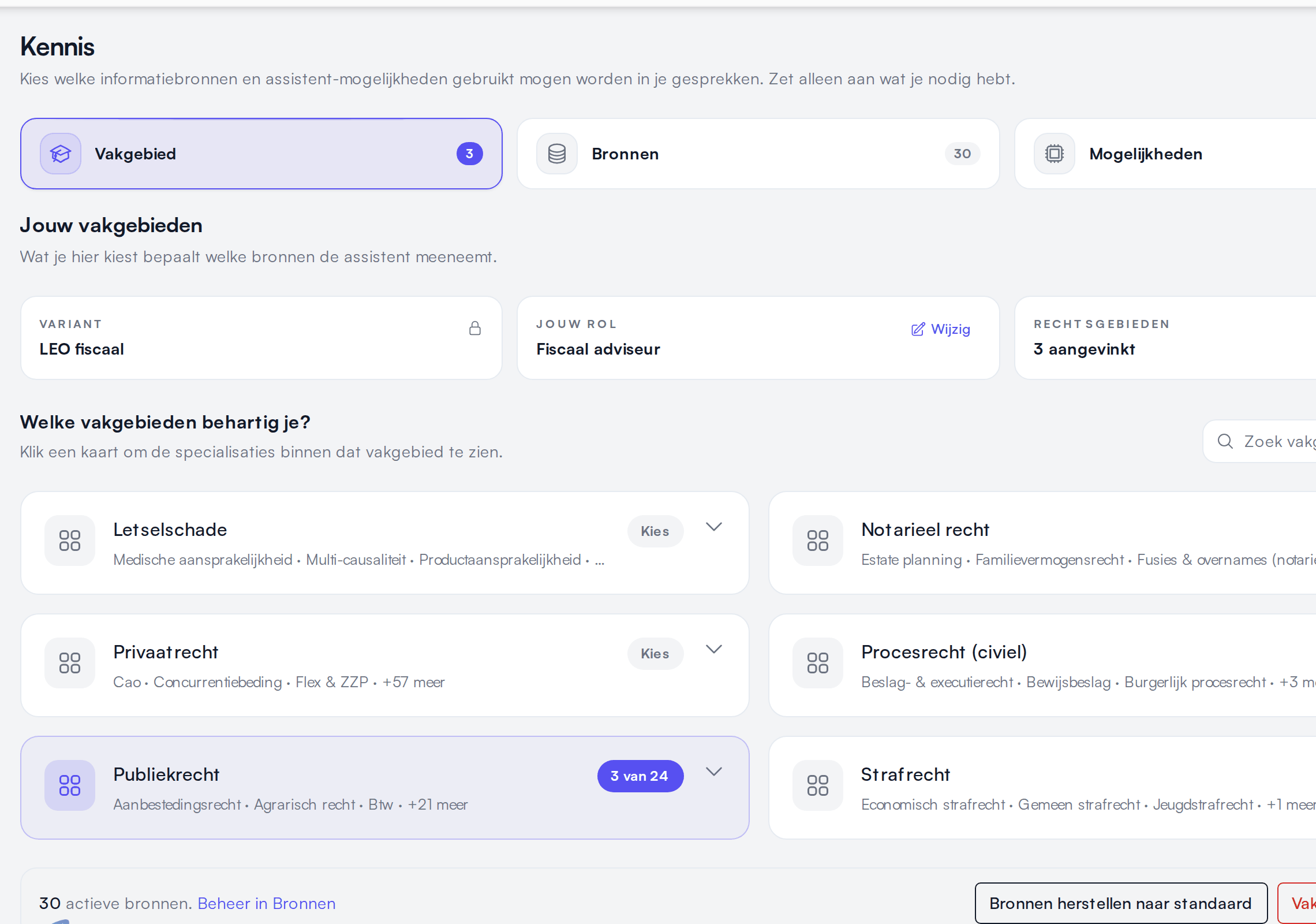This screenshot has height=924, width=1316.
Task: Click the Fiscaal adviseur role value
Action: (598, 349)
